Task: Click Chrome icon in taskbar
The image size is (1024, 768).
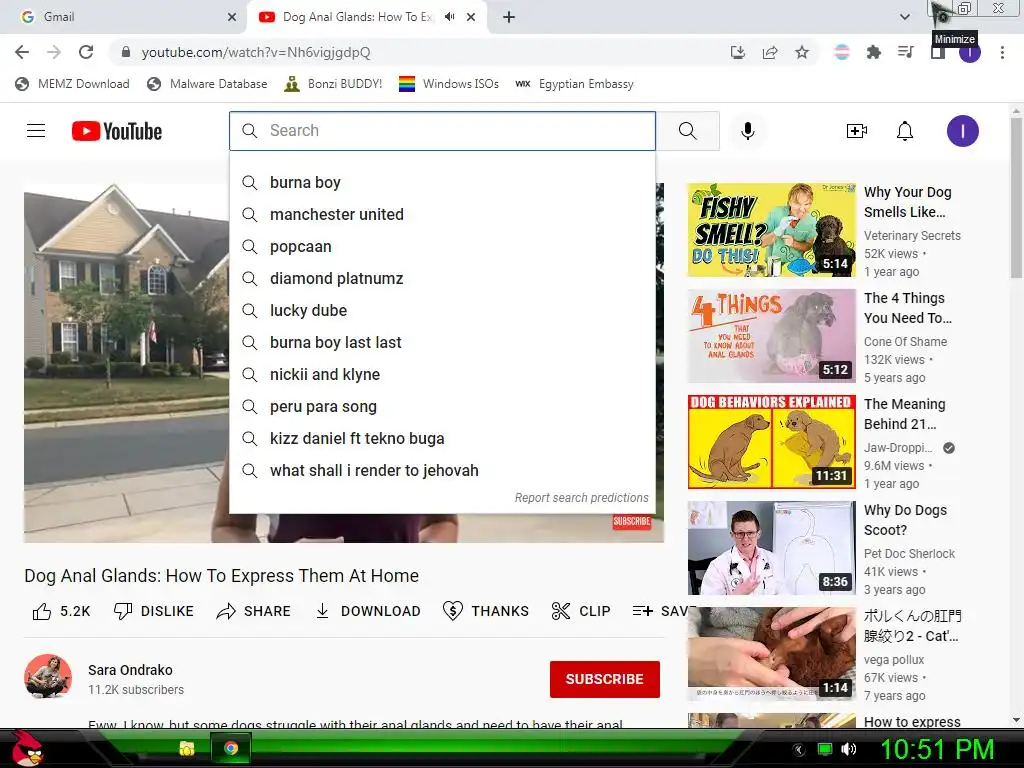Action: tap(231, 748)
